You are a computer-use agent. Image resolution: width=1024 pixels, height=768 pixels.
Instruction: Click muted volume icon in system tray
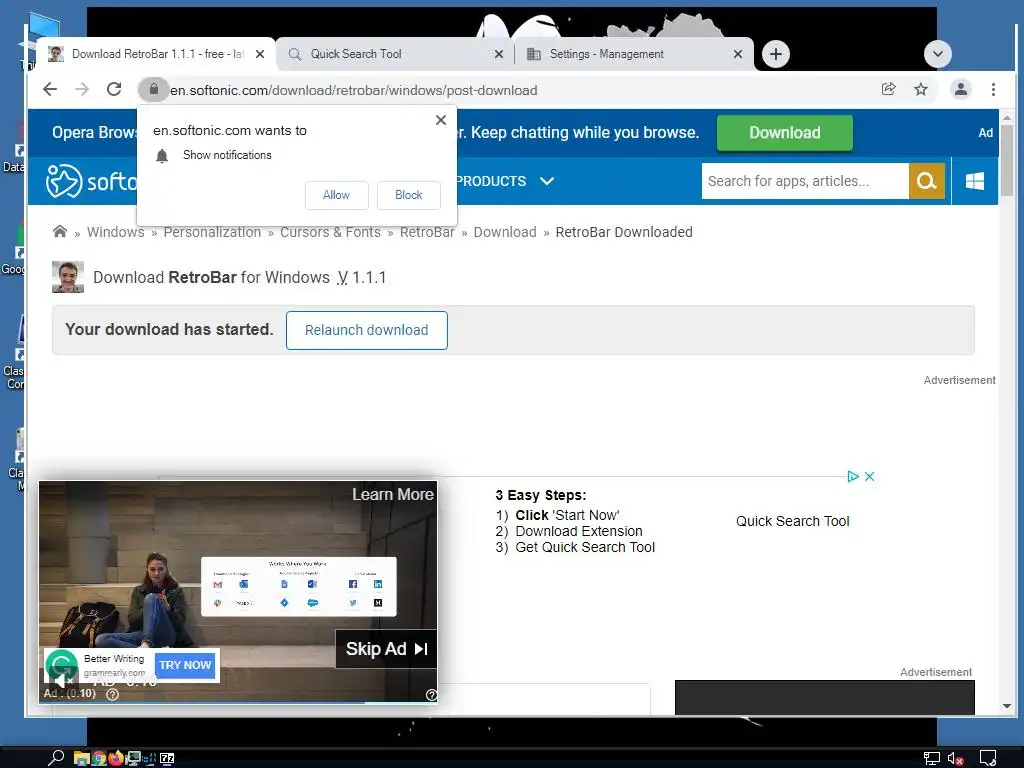pyautogui.click(x=955, y=758)
